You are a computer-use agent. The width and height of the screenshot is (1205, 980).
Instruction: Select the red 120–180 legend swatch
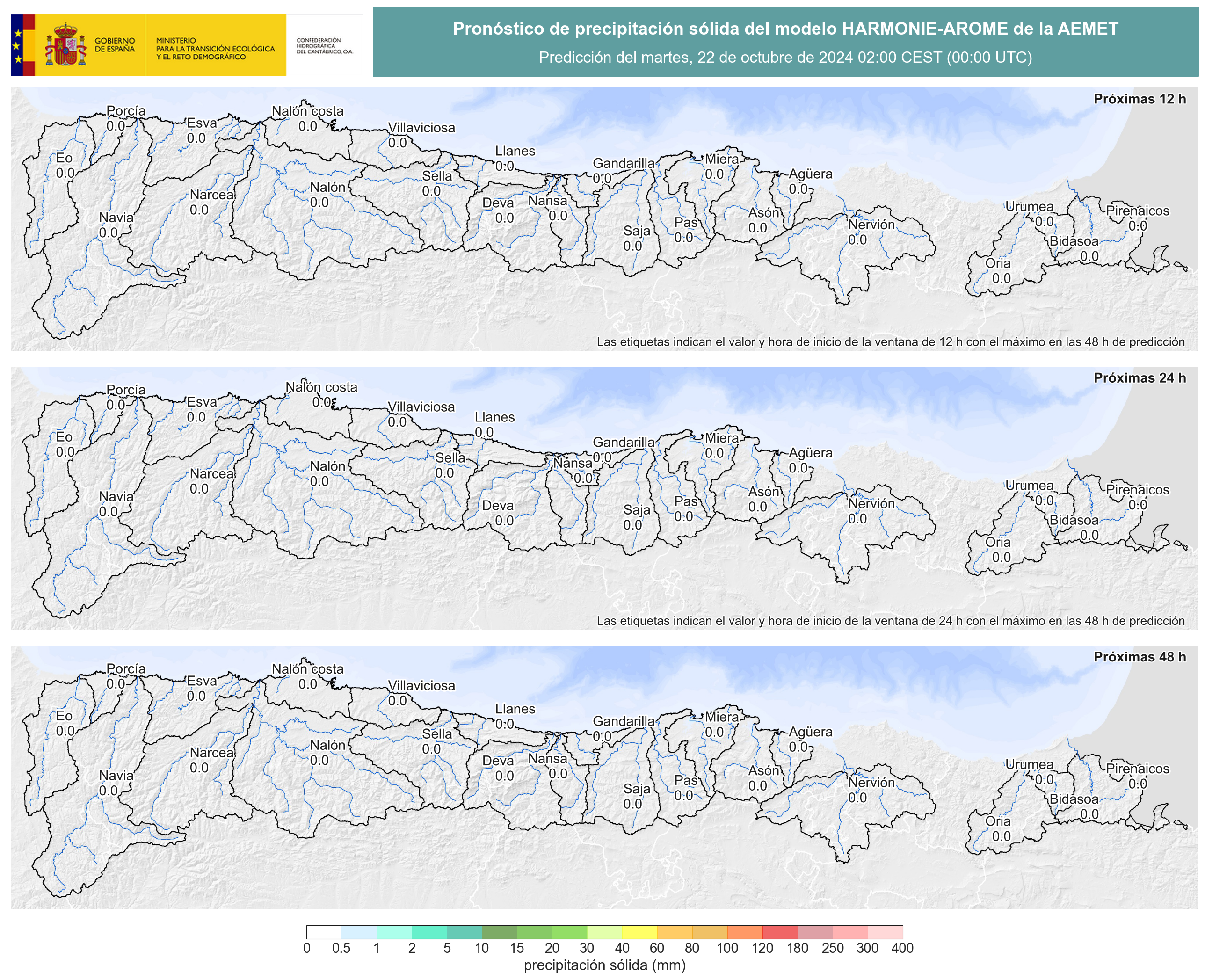pos(780,932)
